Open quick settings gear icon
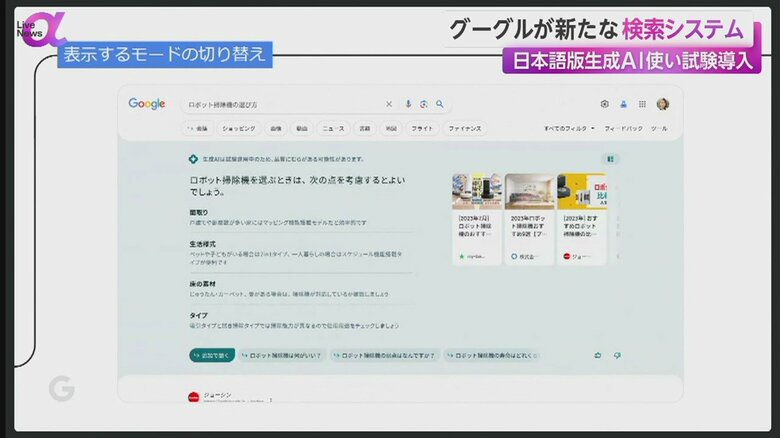Viewport: 780px width, 438px height. point(604,104)
